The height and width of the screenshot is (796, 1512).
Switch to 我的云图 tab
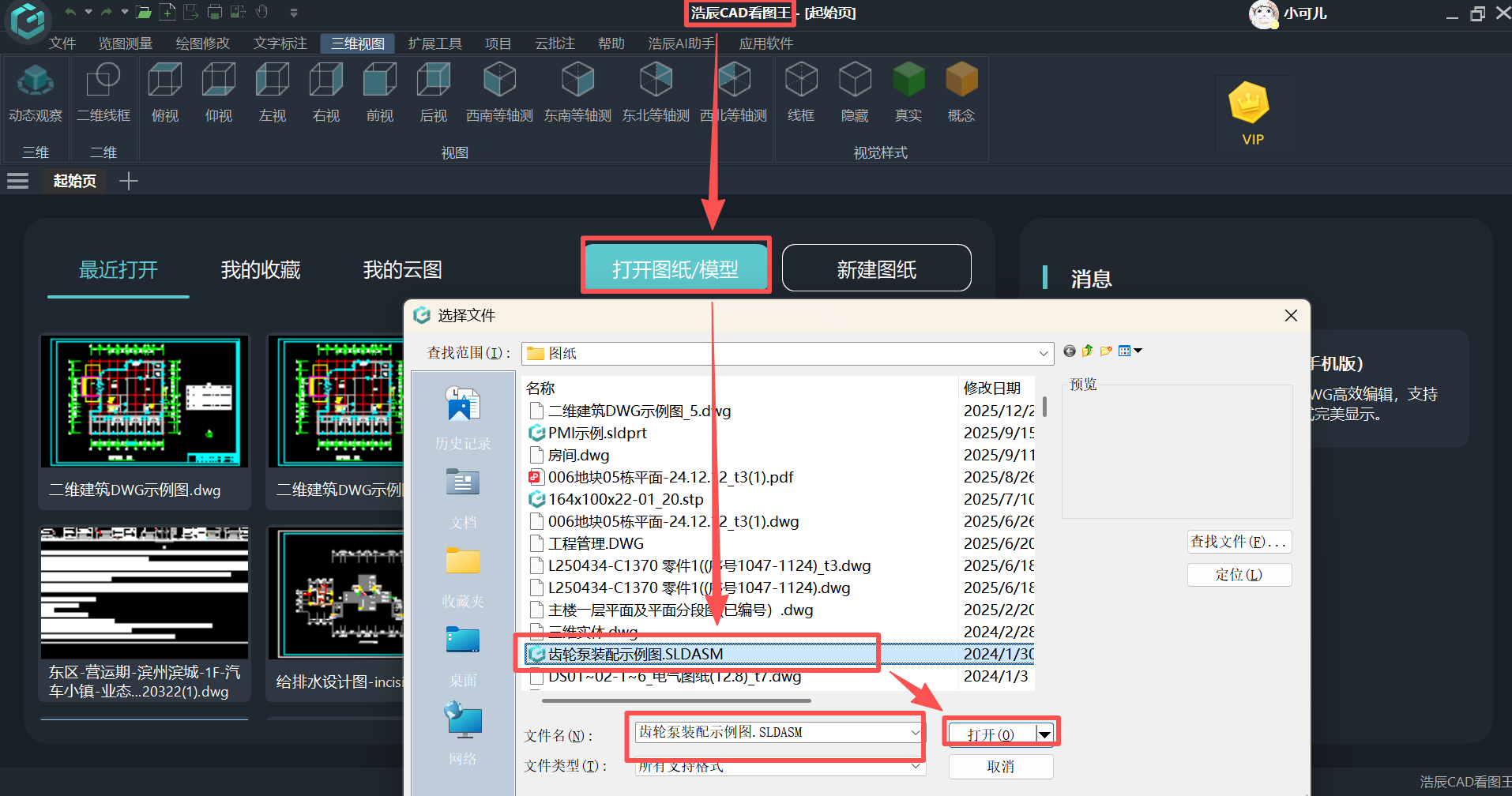403,270
